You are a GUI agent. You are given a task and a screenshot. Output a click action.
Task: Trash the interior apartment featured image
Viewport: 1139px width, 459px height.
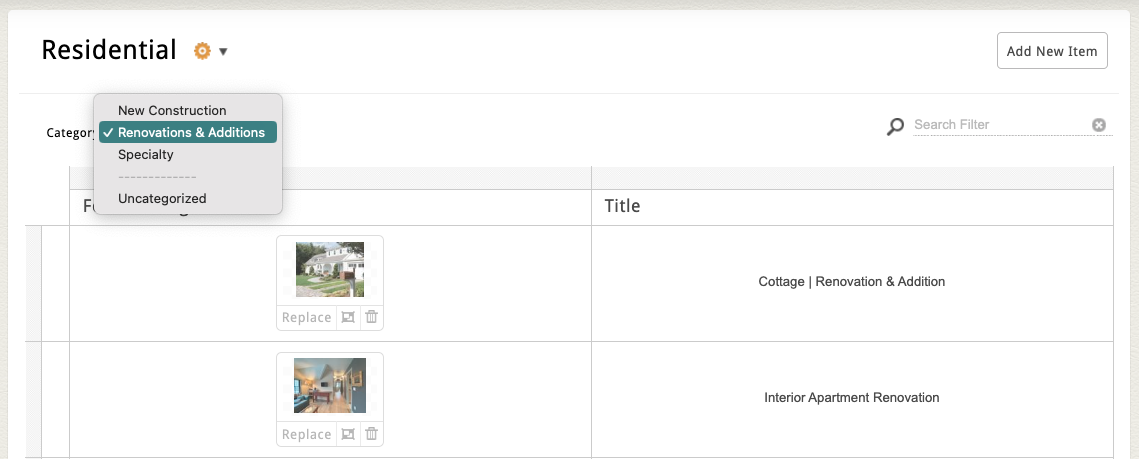[371, 434]
